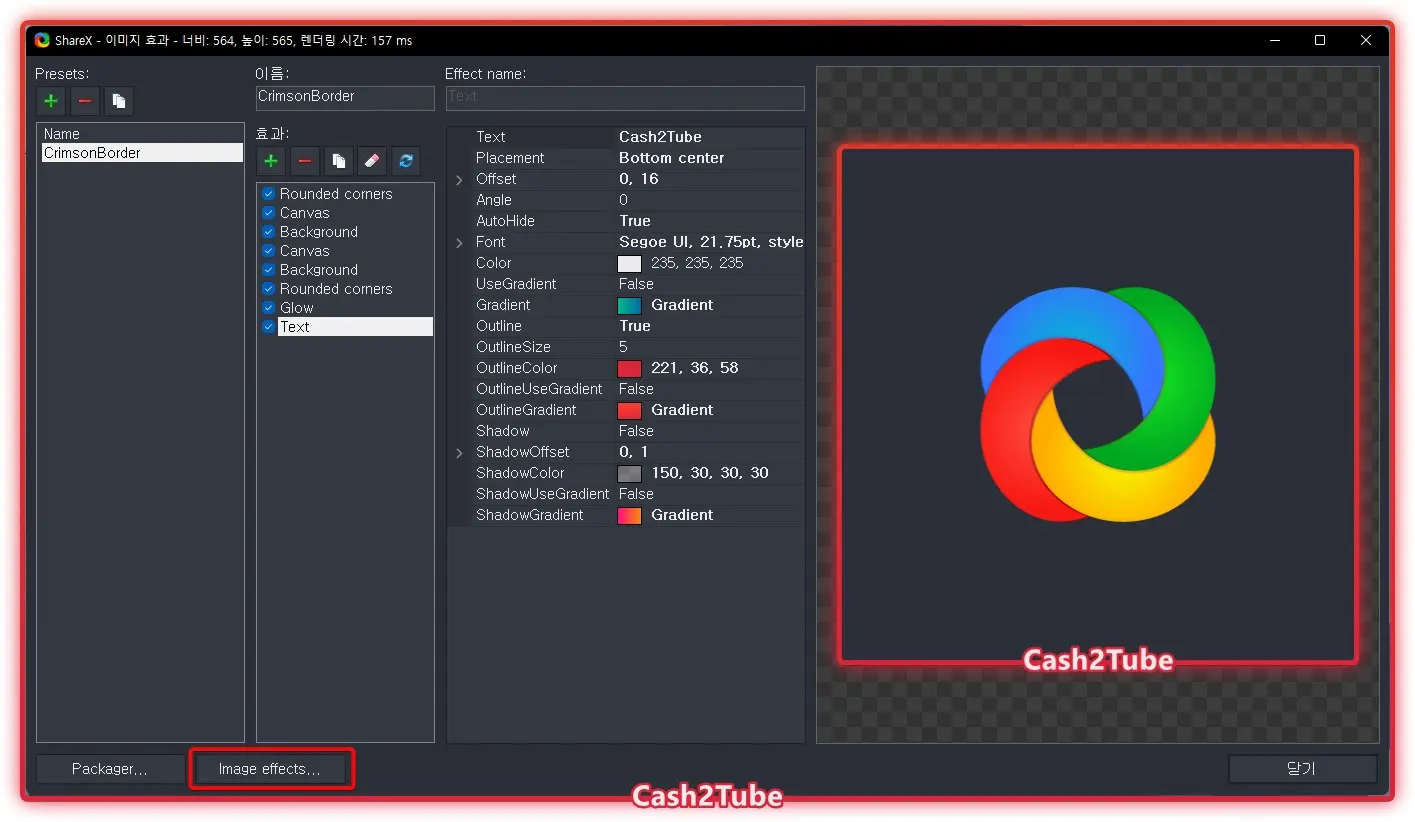The height and width of the screenshot is (822, 1415).
Task: Click the 닫기 close button
Action: click(x=1302, y=769)
